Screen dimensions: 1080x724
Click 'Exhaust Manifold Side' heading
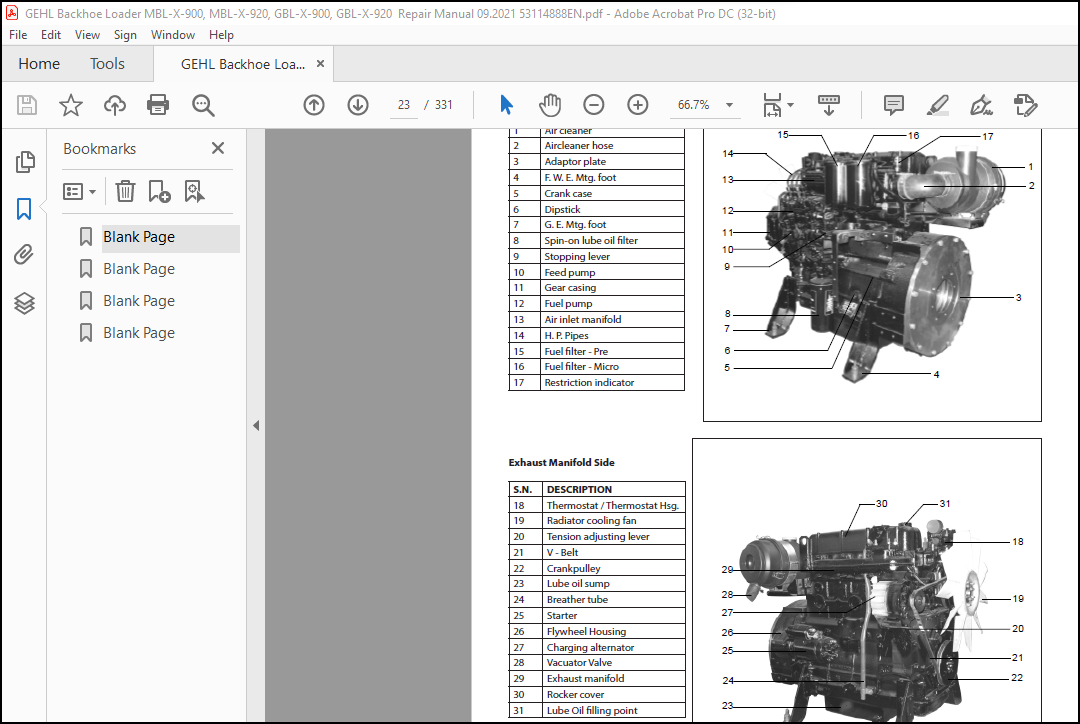(x=561, y=462)
